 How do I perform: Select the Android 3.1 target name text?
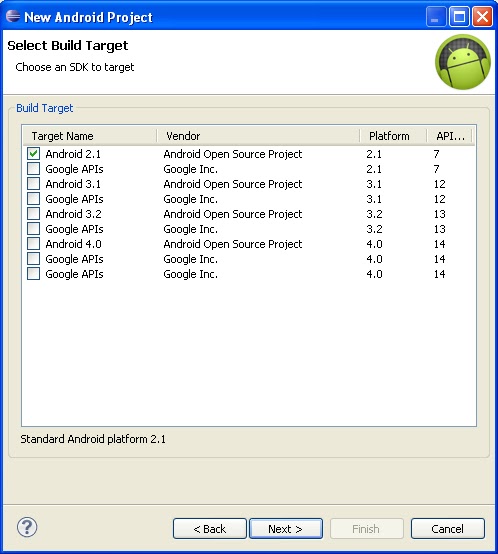[73, 184]
